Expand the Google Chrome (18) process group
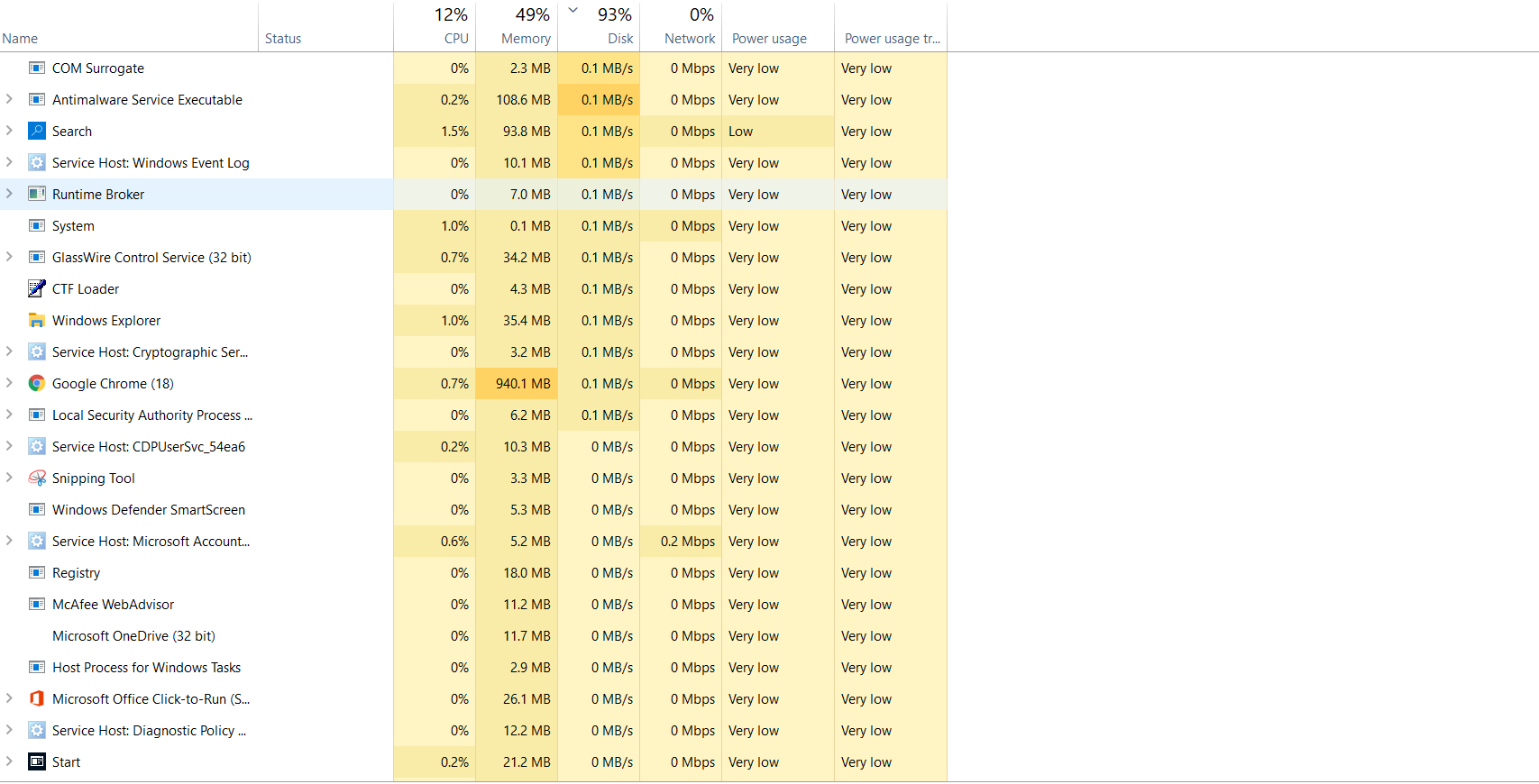 [x=9, y=383]
